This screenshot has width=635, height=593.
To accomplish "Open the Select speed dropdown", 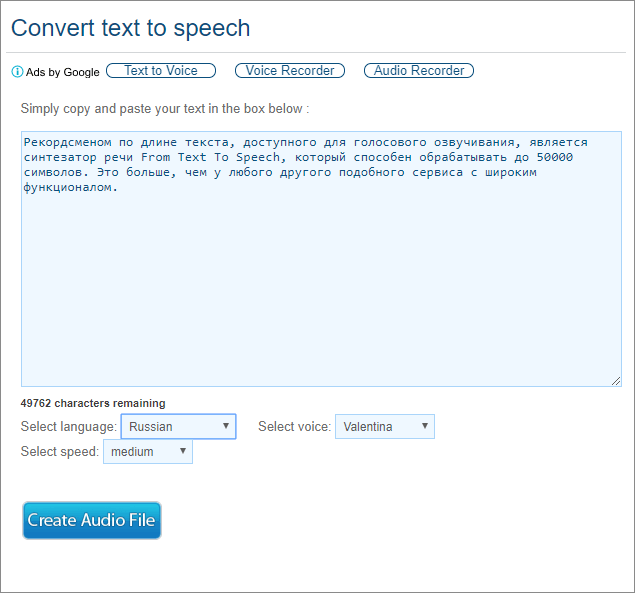I will tap(148, 451).
